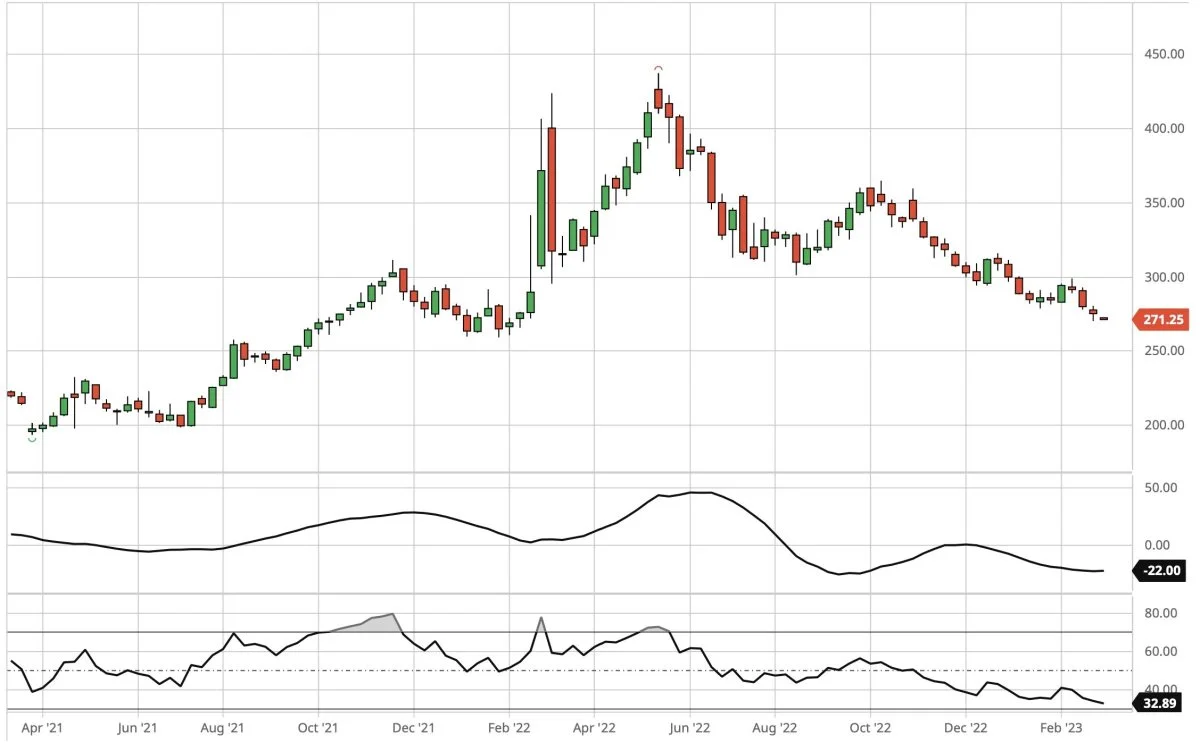Click the sharp RSI spike peak in Feb 2022
The width and height of the screenshot is (1200, 743).
click(x=541, y=618)
